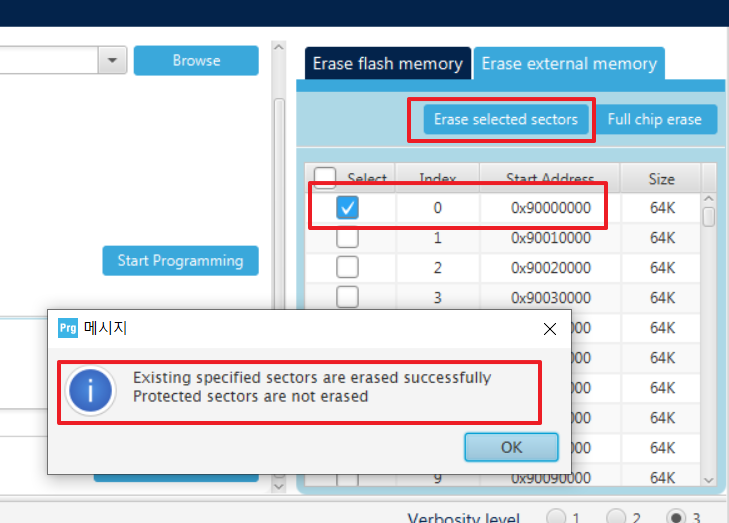The width and height of the screenshot is (729, 523).
Task: Select verbosity level 3 radio
Action: tap(676, 517)
